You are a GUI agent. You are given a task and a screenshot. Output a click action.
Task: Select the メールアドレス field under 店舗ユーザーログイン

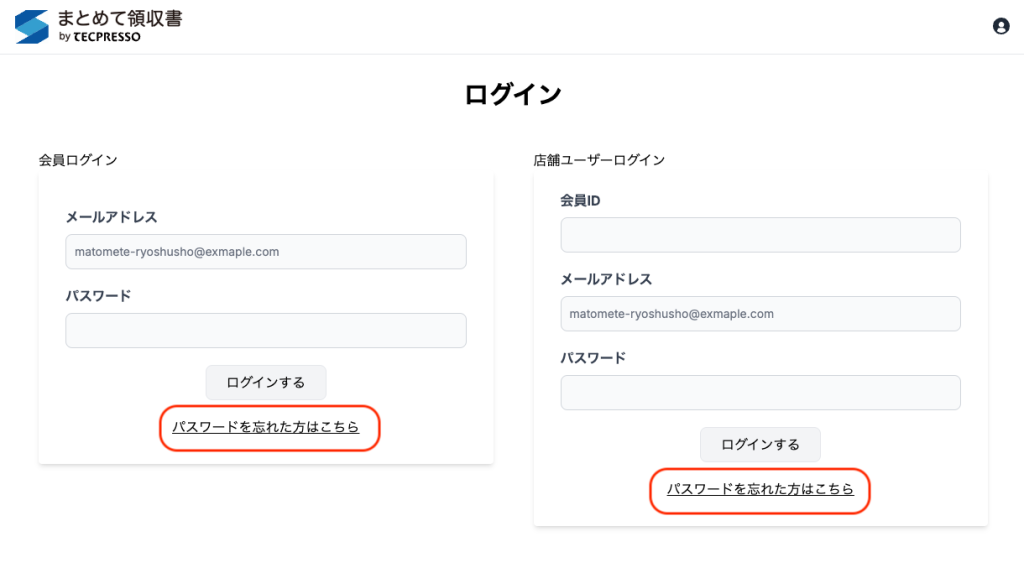point(760,314)
